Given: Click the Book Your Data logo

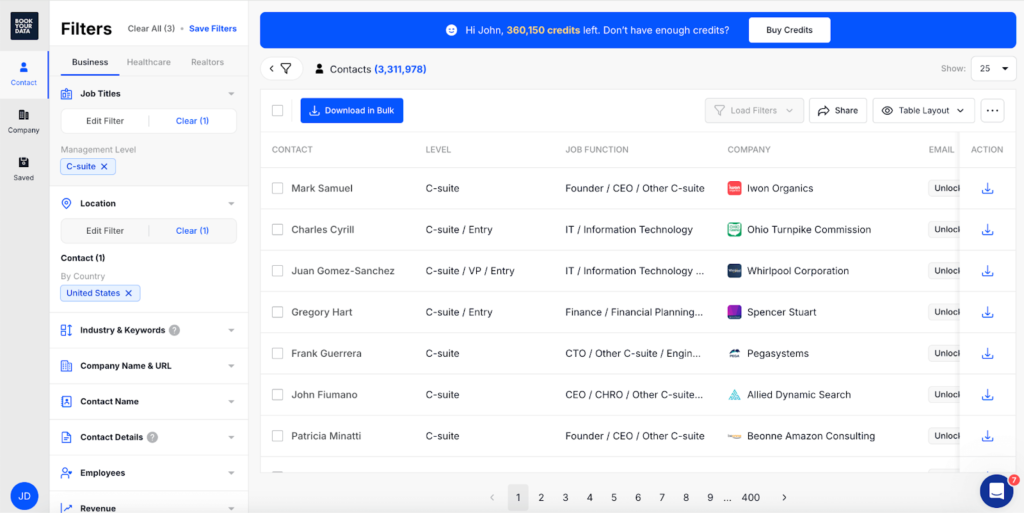Looking at the screenshot, I should pyautogui.click(x=24, y=26).
